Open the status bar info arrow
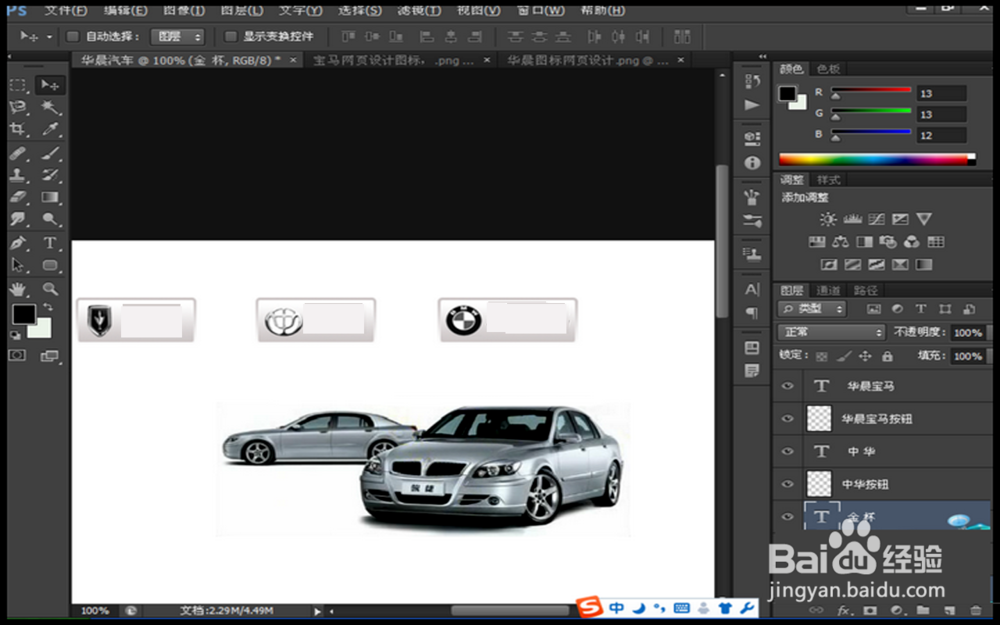 (x=318, y=611)
